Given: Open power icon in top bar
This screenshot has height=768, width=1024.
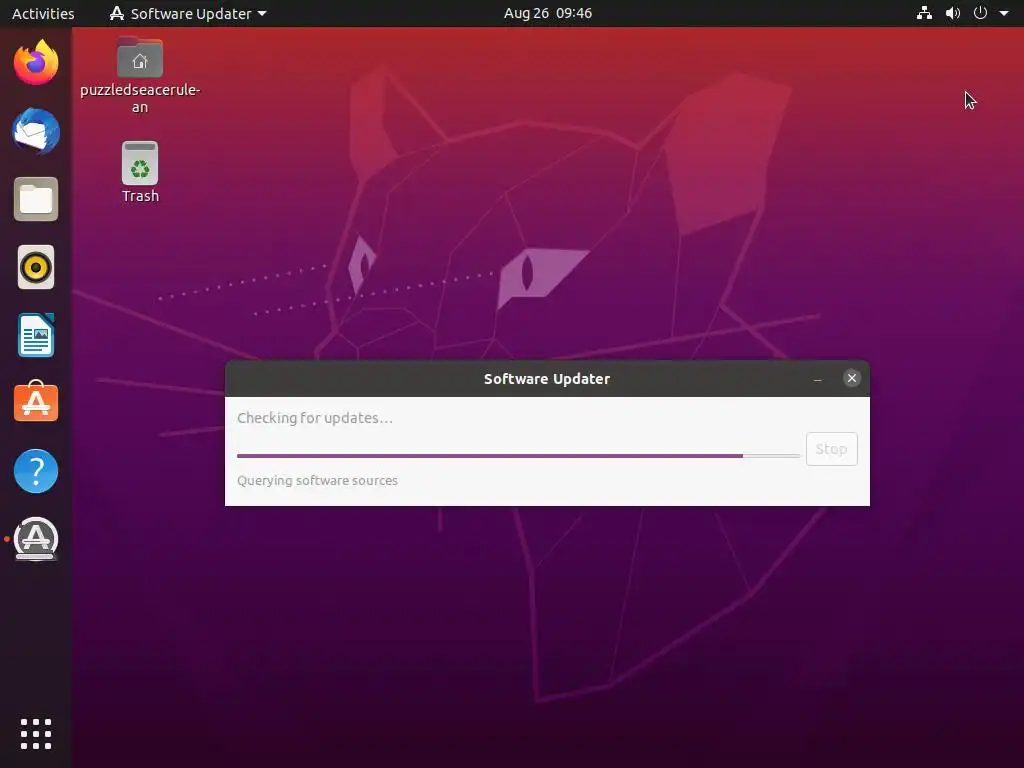Looking at the screenshot, I should (980, 13).
